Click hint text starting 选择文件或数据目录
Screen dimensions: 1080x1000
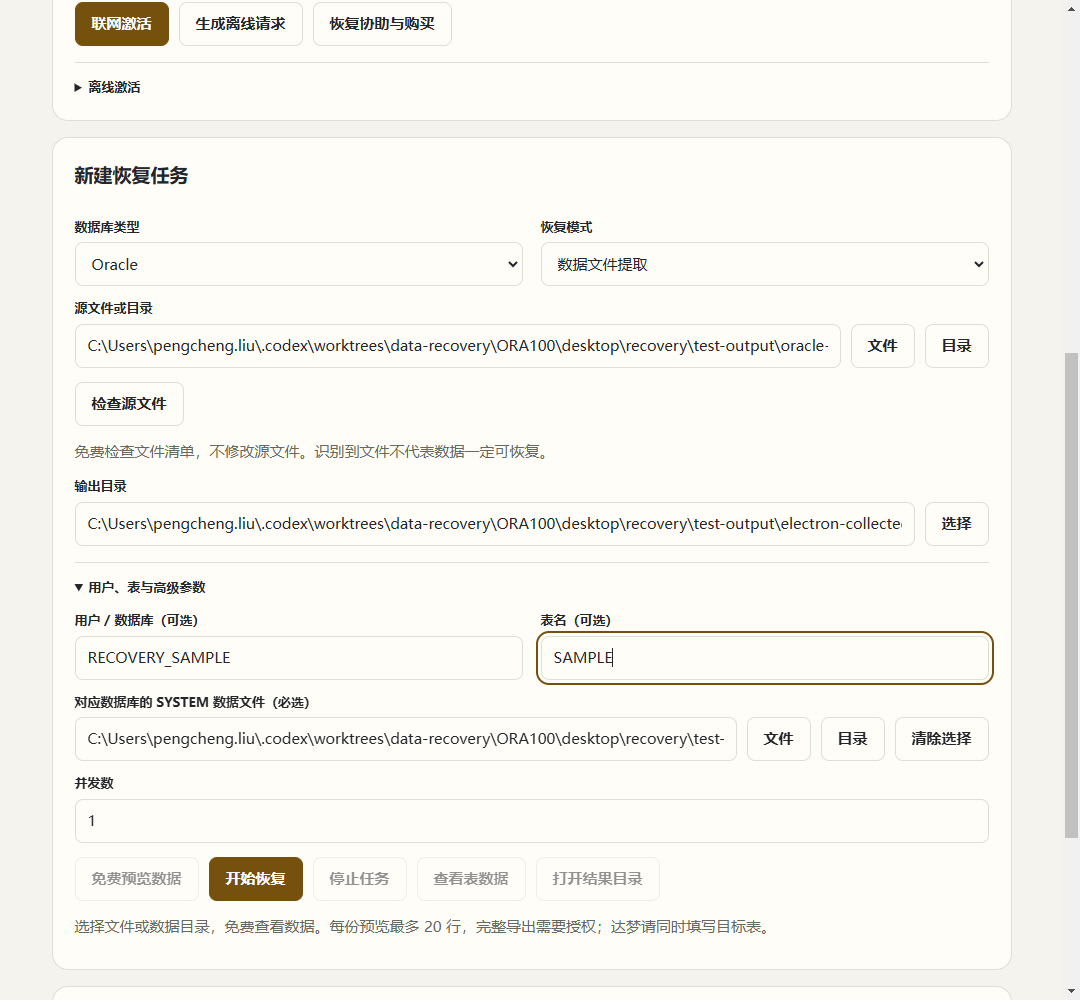pyautogui.click(x=424, y=927)
